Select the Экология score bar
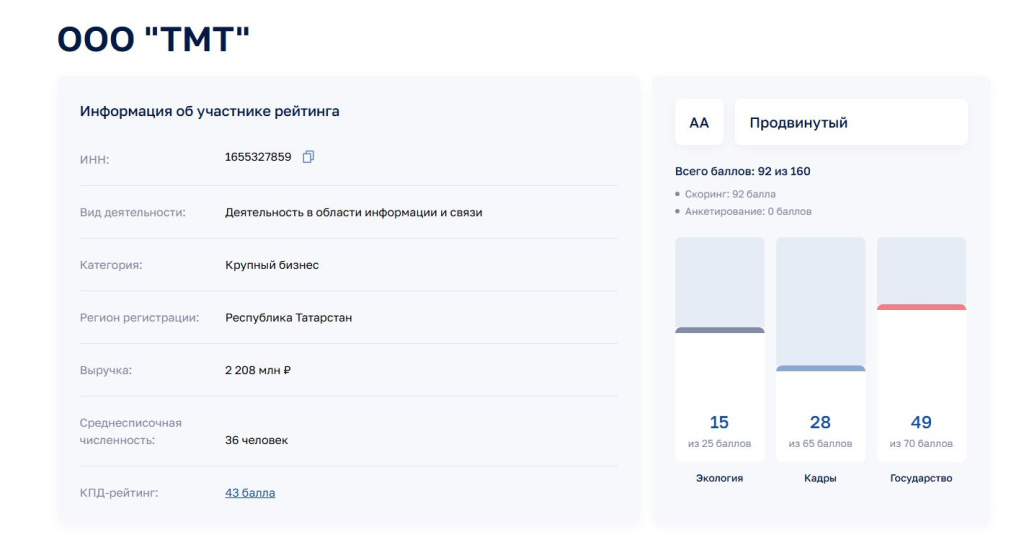 coord(720,349)
